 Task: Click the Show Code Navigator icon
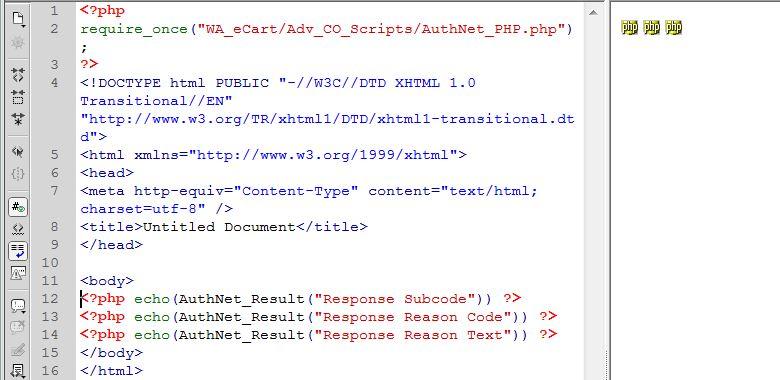point(18,42)
